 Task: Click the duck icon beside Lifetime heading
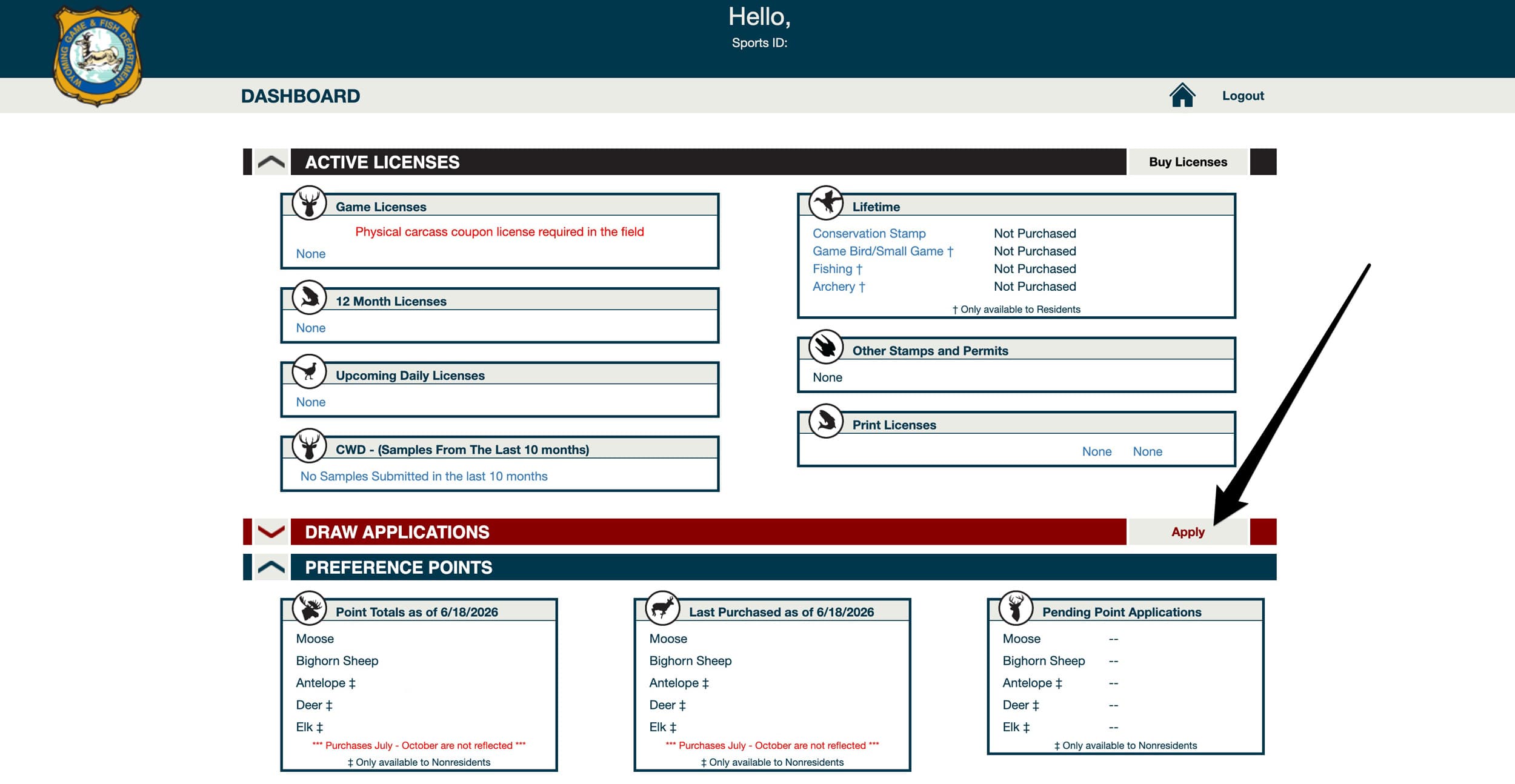(x=826, y=203)
